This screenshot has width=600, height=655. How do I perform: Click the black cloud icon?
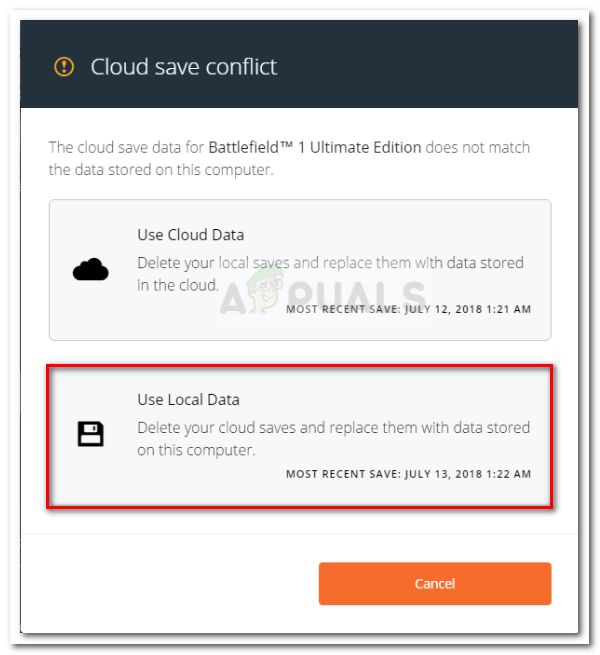(x=90, y=269)
